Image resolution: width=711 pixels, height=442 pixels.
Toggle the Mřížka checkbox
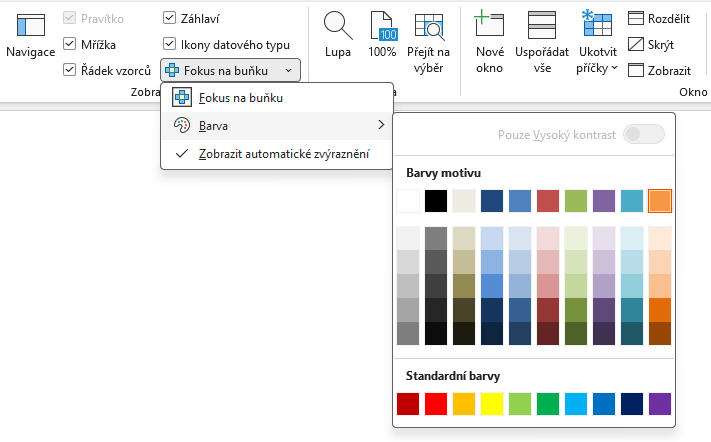point(70,44)
